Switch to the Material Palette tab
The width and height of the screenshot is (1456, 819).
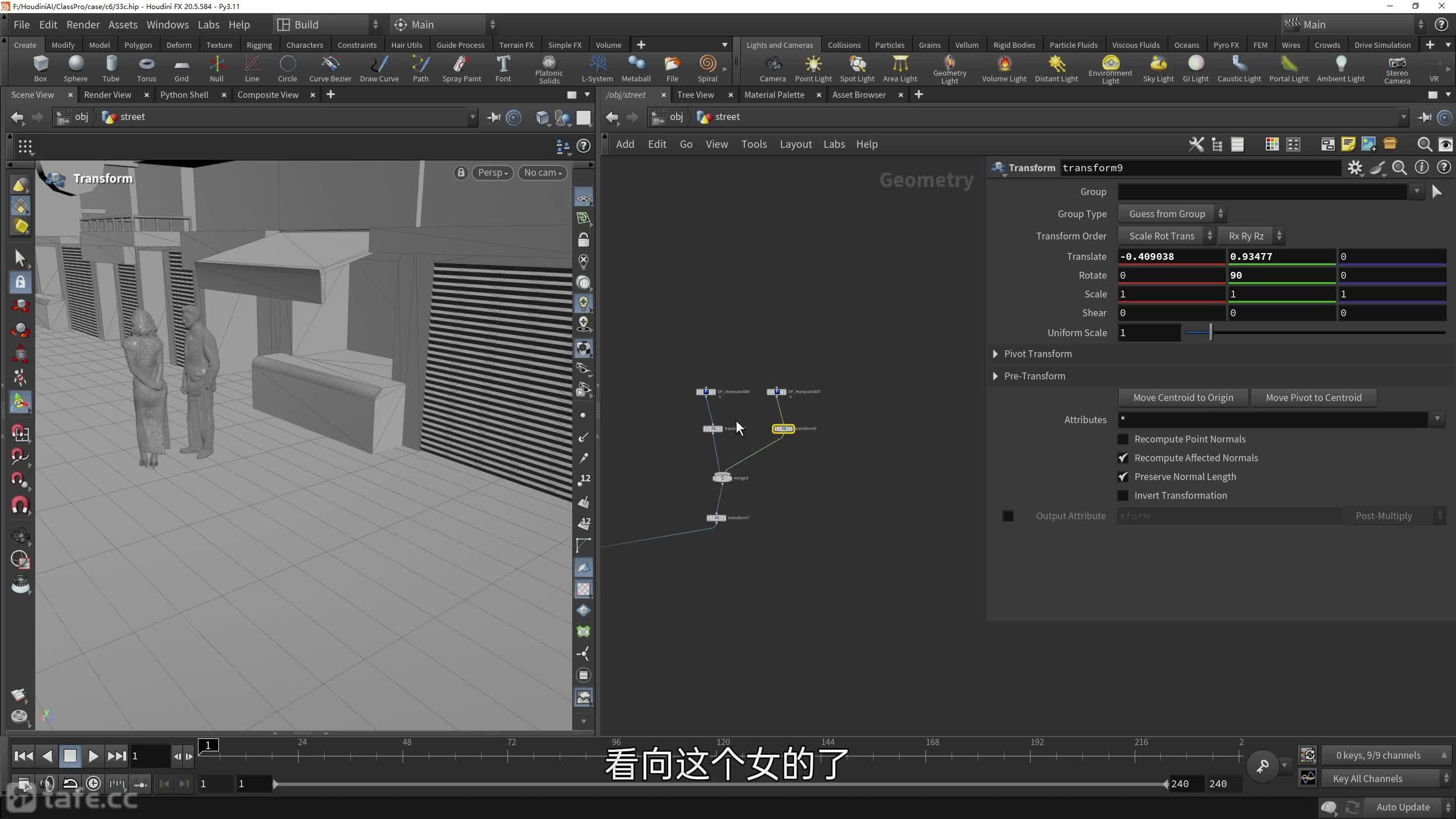pos(773,94)
